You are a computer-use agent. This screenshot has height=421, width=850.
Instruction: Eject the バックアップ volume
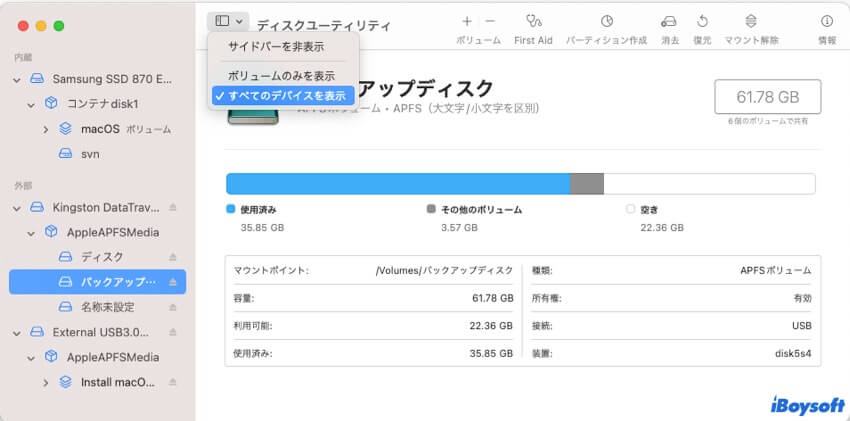[x=172, y=282]
